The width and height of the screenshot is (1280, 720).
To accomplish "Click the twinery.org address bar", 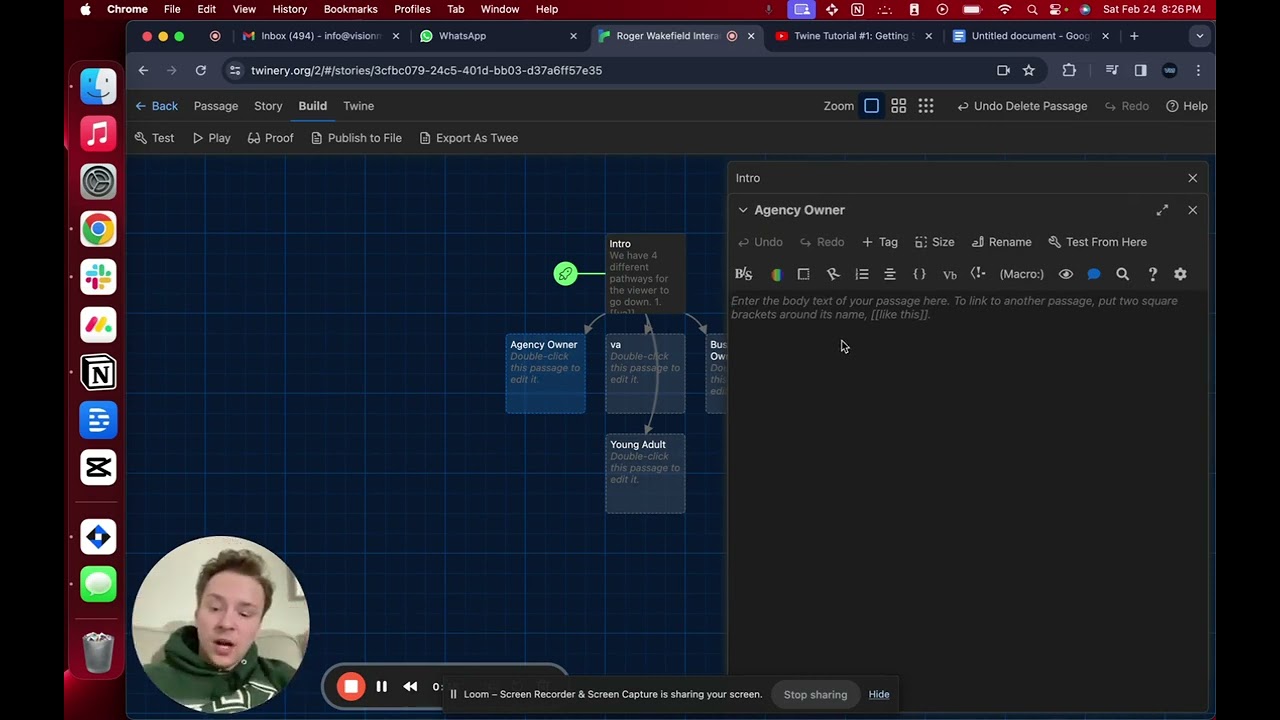I will [633, 70].
